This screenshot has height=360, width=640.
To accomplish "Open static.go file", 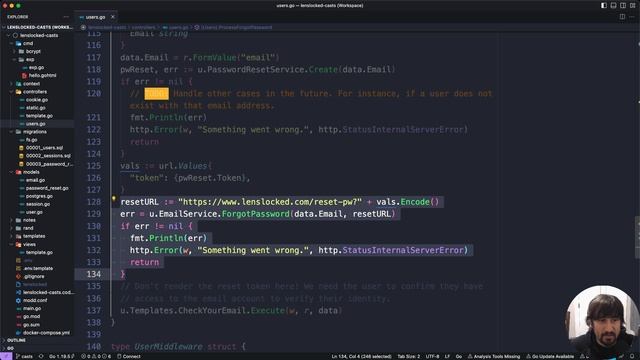I will (x=36, y=108).
